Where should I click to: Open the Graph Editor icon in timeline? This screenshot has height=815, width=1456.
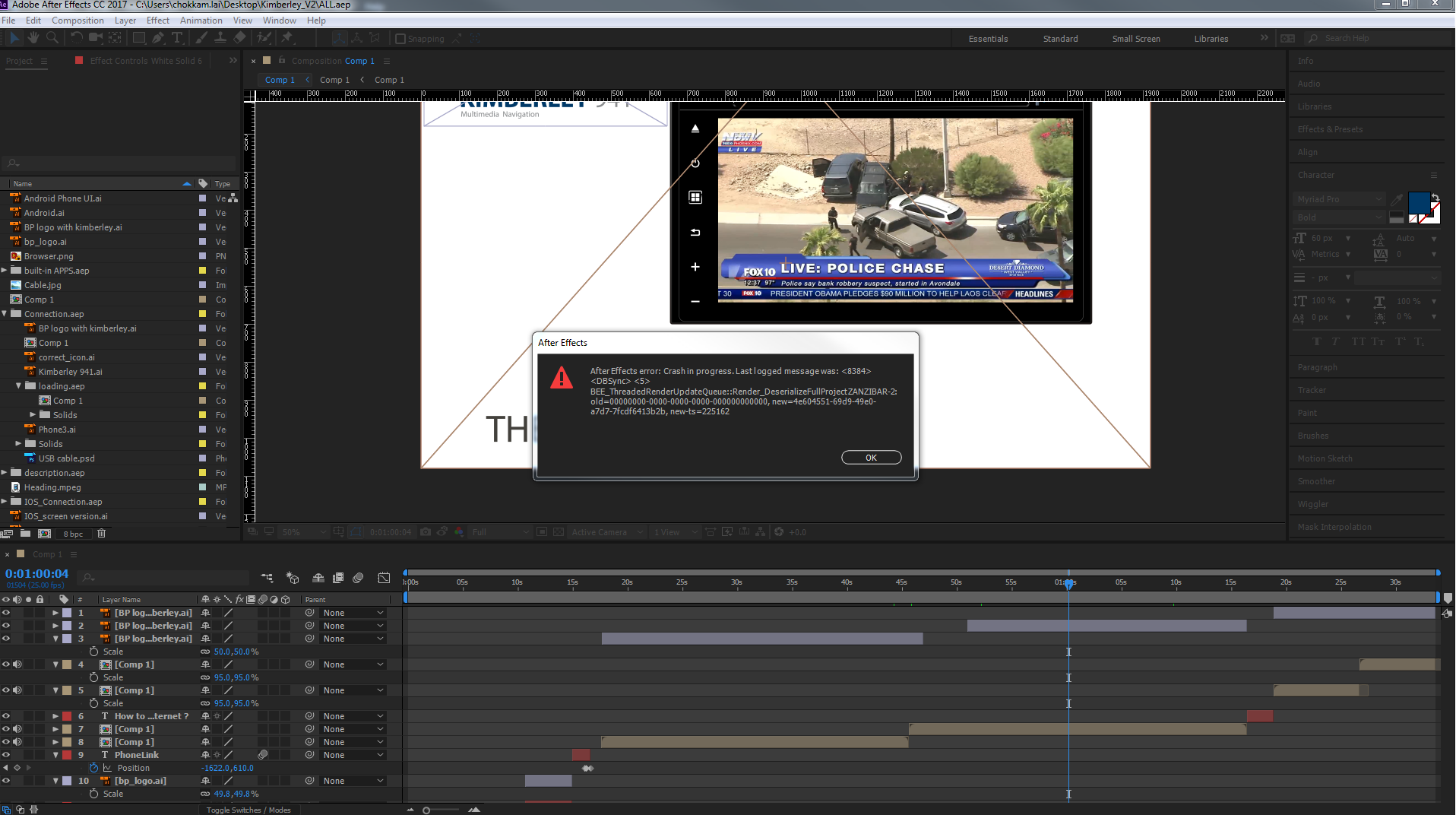pos(384,578)
